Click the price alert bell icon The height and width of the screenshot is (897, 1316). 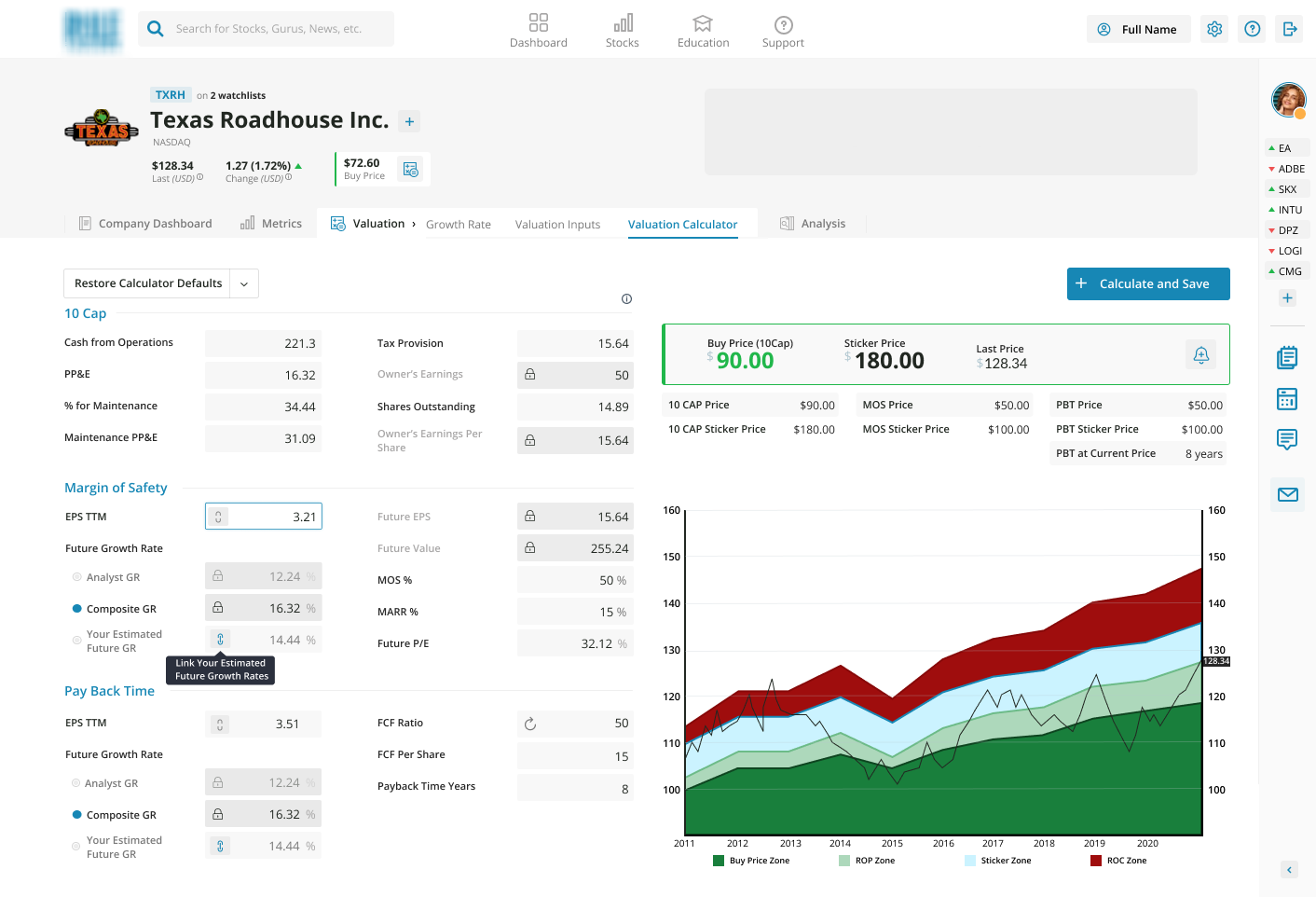point(1201,354)
